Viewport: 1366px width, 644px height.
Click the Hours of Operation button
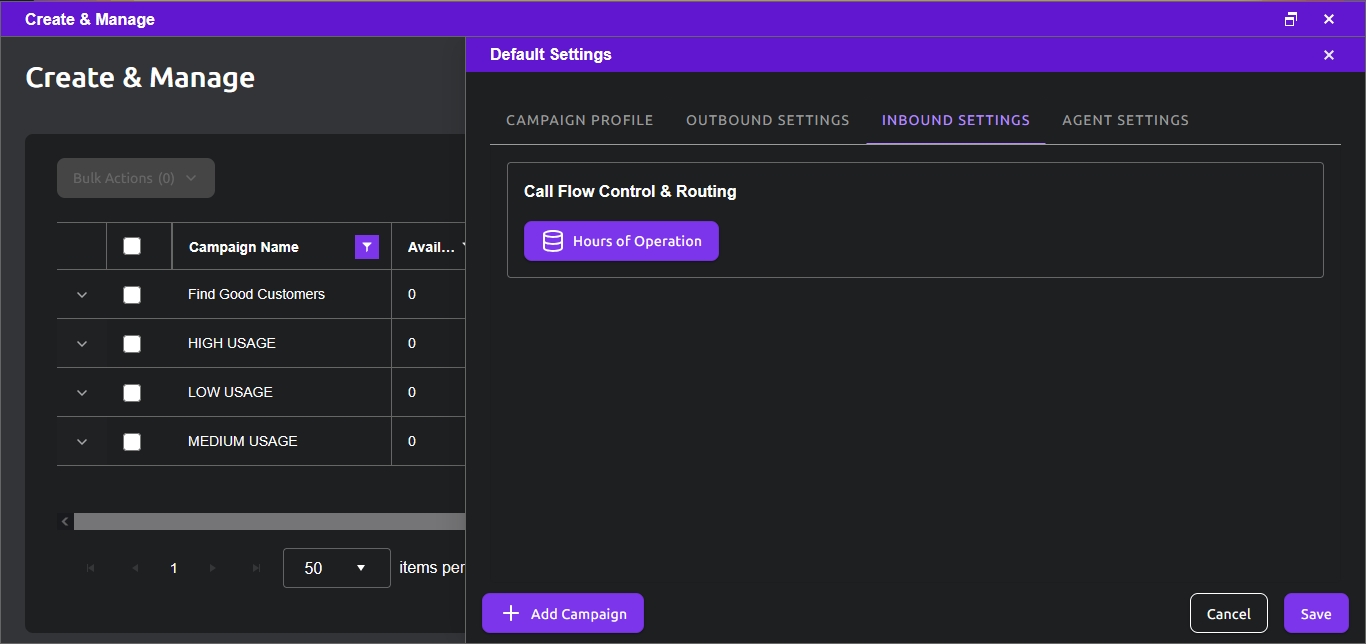tap(621, 241)
